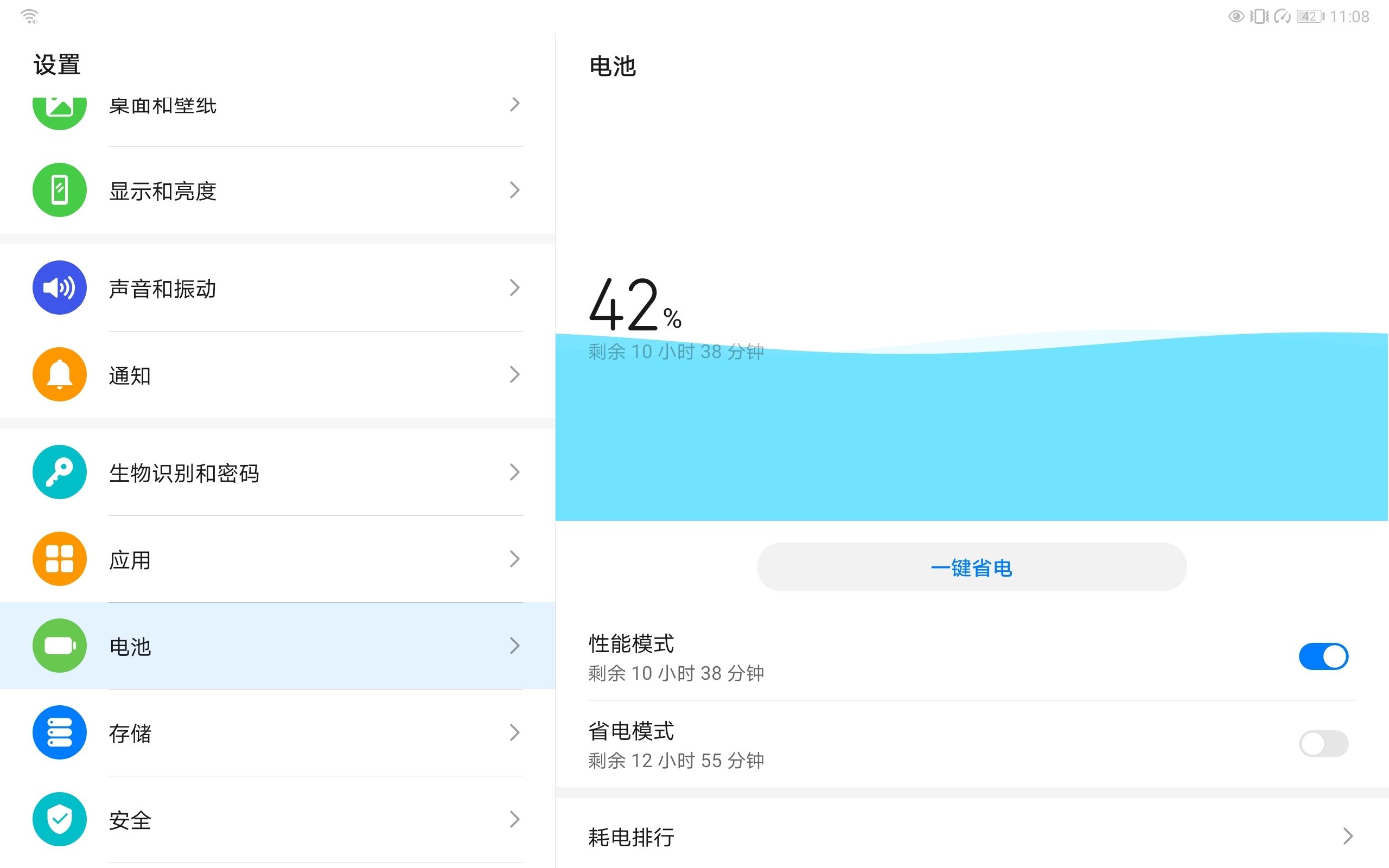Tap the battery 42 status bar indicator

pyautogui.click(x=1311, y=17)
